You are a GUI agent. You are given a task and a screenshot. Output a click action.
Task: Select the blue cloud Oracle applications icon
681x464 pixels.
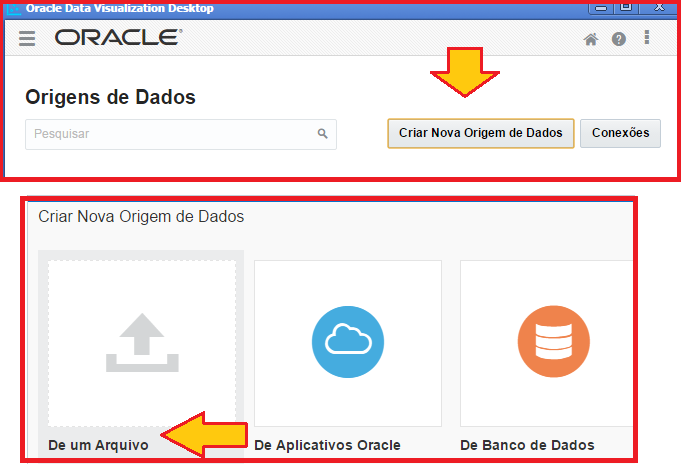[348, 342]
